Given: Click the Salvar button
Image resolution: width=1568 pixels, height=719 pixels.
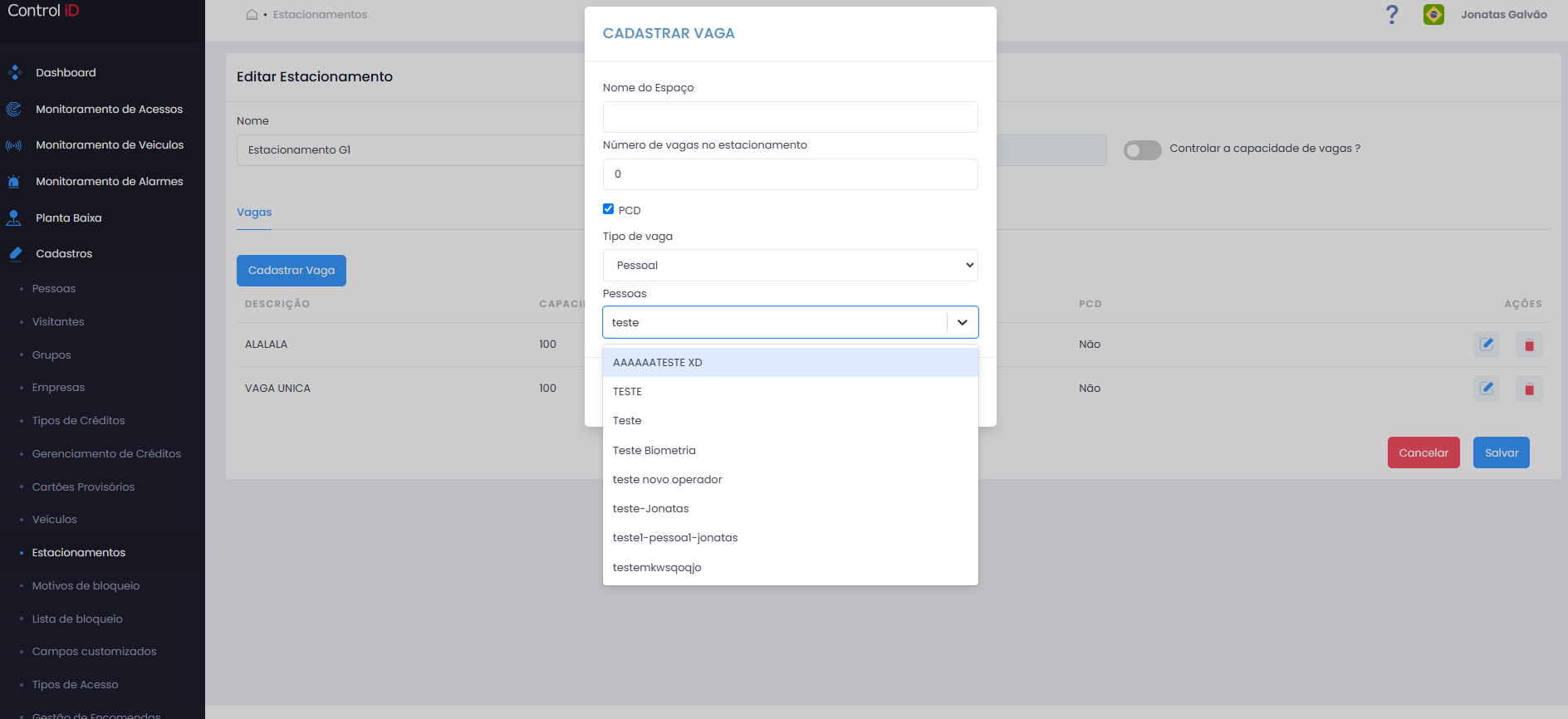Looking at the screenshot, I should [x=1502, y=452].
